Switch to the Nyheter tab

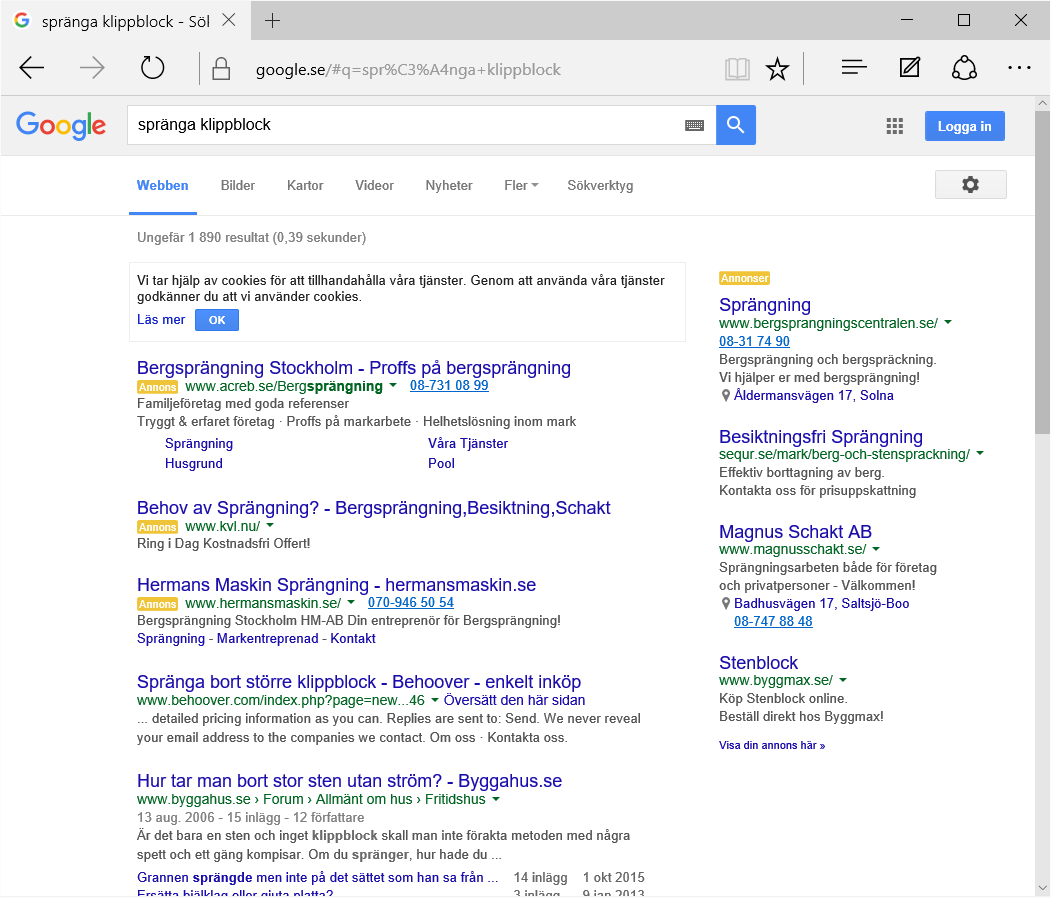pos(448,186)
